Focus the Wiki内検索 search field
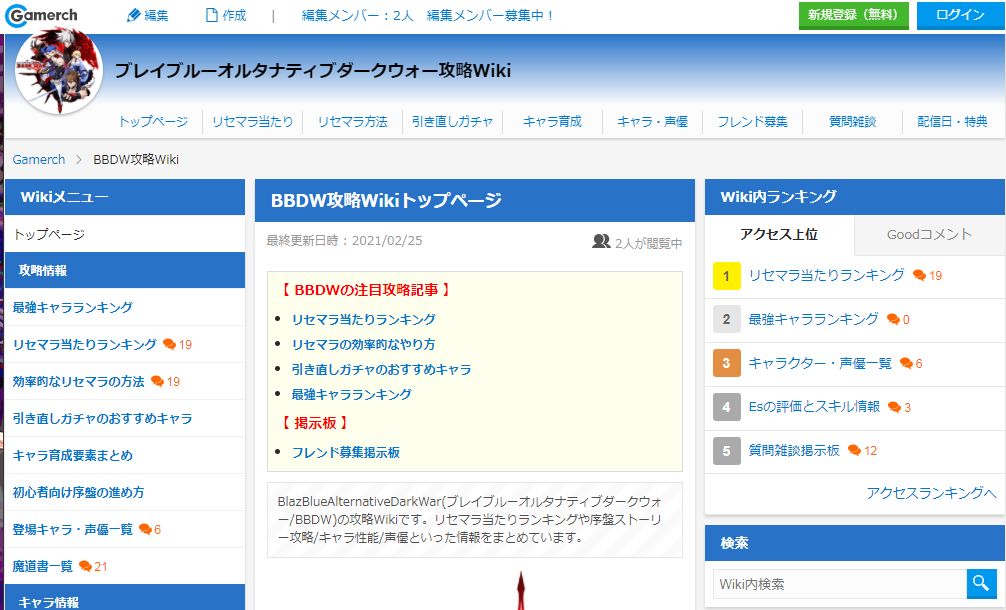The height and width of the screenshot is (610, 1006). click(840, 584)
